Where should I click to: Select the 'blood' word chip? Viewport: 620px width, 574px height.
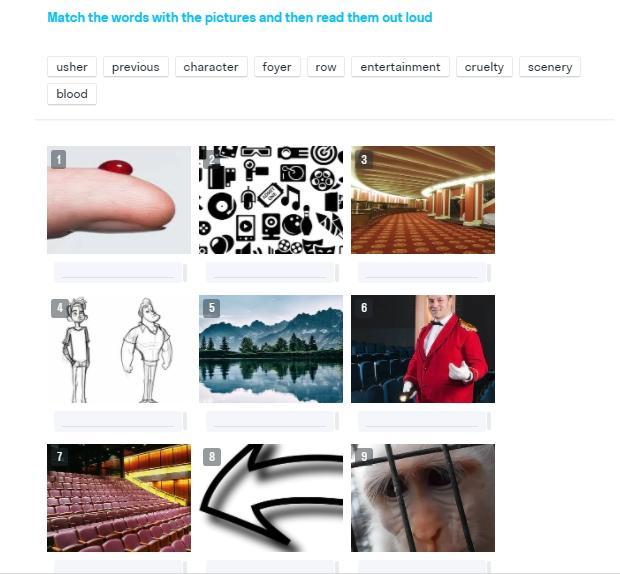[x=72, y=94]
